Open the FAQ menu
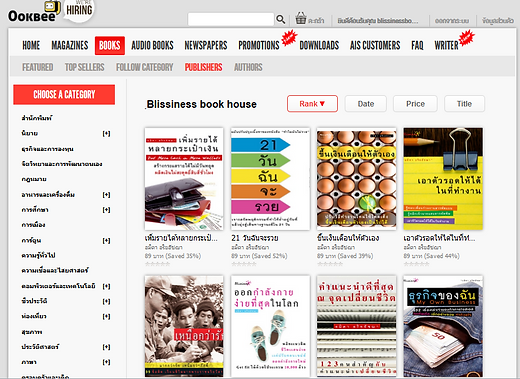This screenshot has height=379, width=520. click(x=417, y=45)
